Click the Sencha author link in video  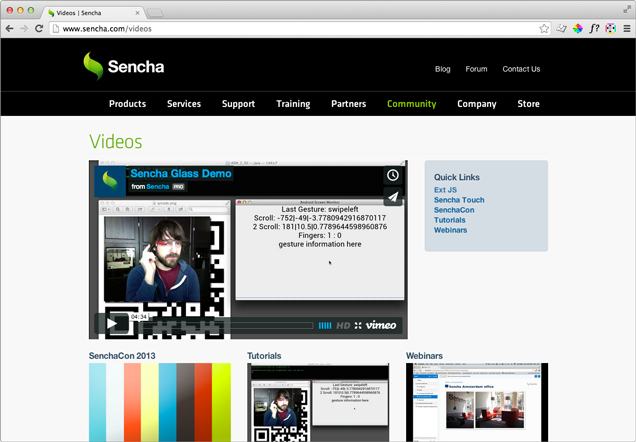pyautogui.click(x=158, y=187)
